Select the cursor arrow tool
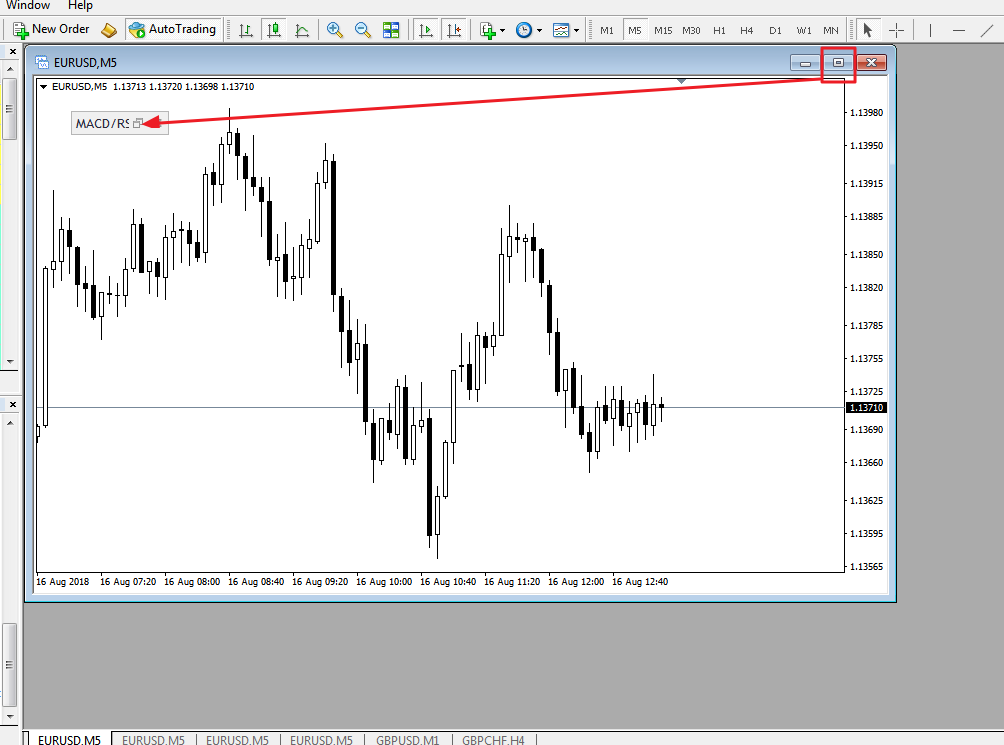 point(868,30)
